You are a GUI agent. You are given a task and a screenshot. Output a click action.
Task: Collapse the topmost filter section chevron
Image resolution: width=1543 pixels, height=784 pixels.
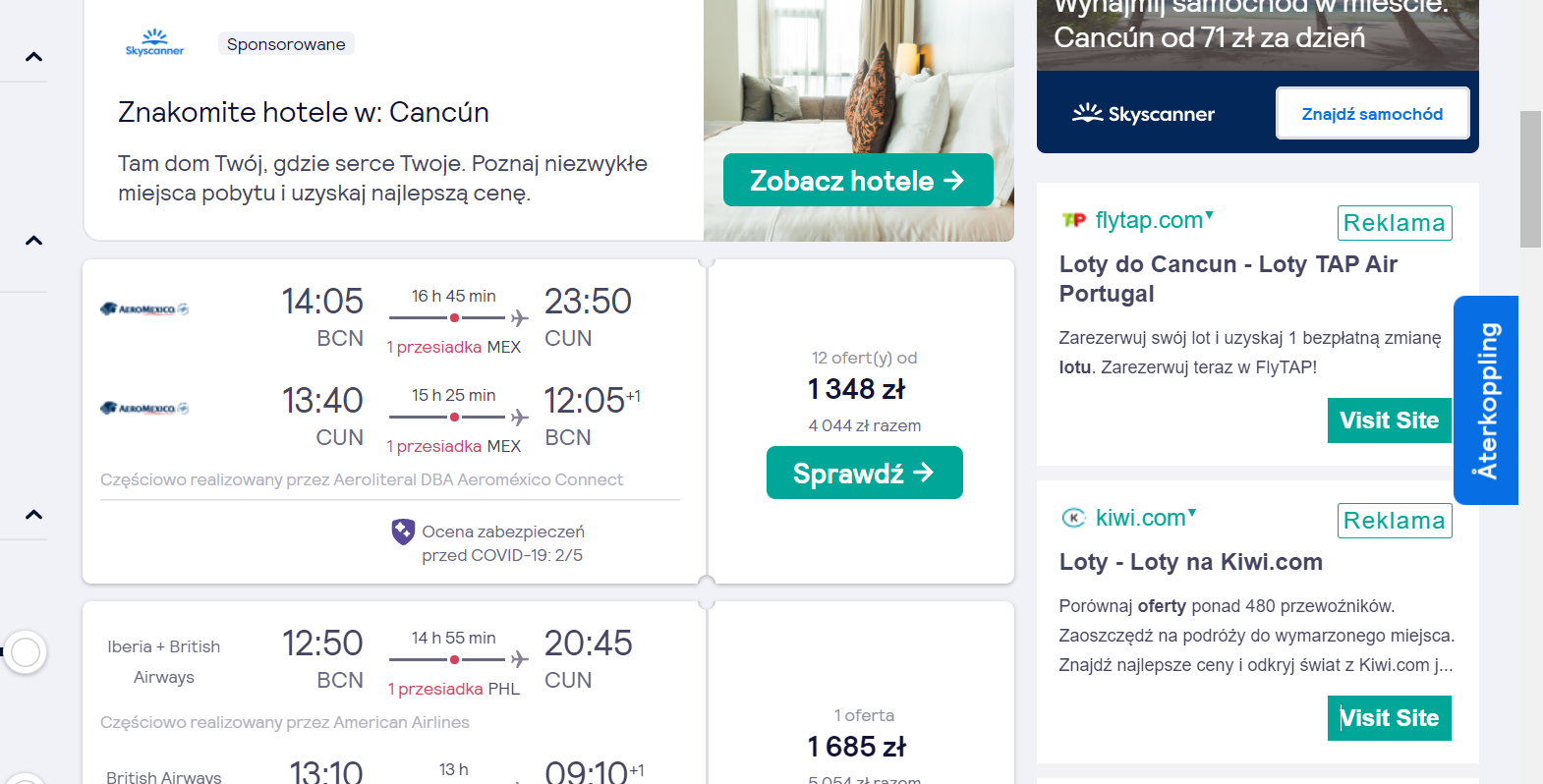pyautogui.click(x=33, y=57)
